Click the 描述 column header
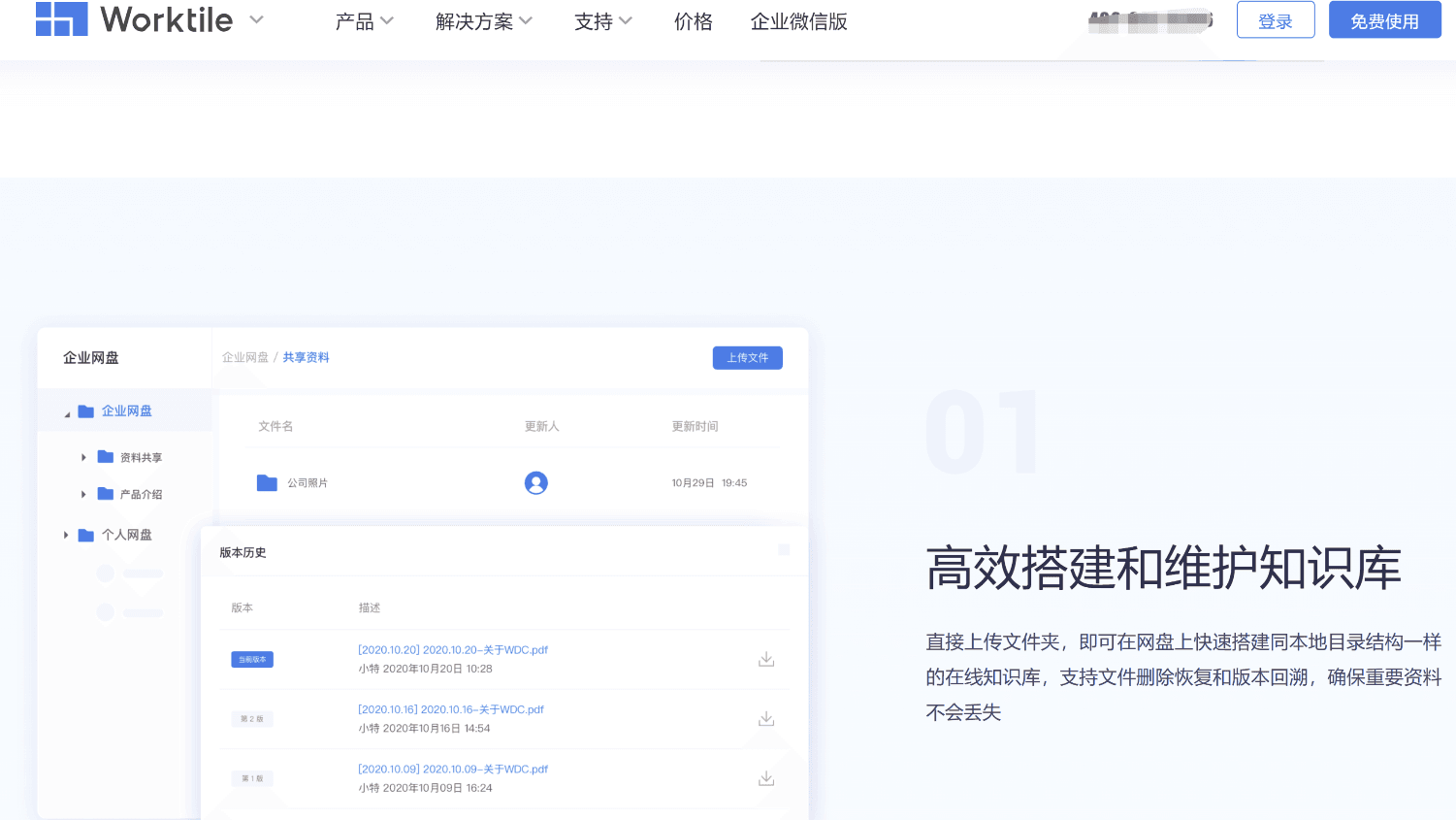This screenshot has height=820, width=1456. tap(370, 607)
